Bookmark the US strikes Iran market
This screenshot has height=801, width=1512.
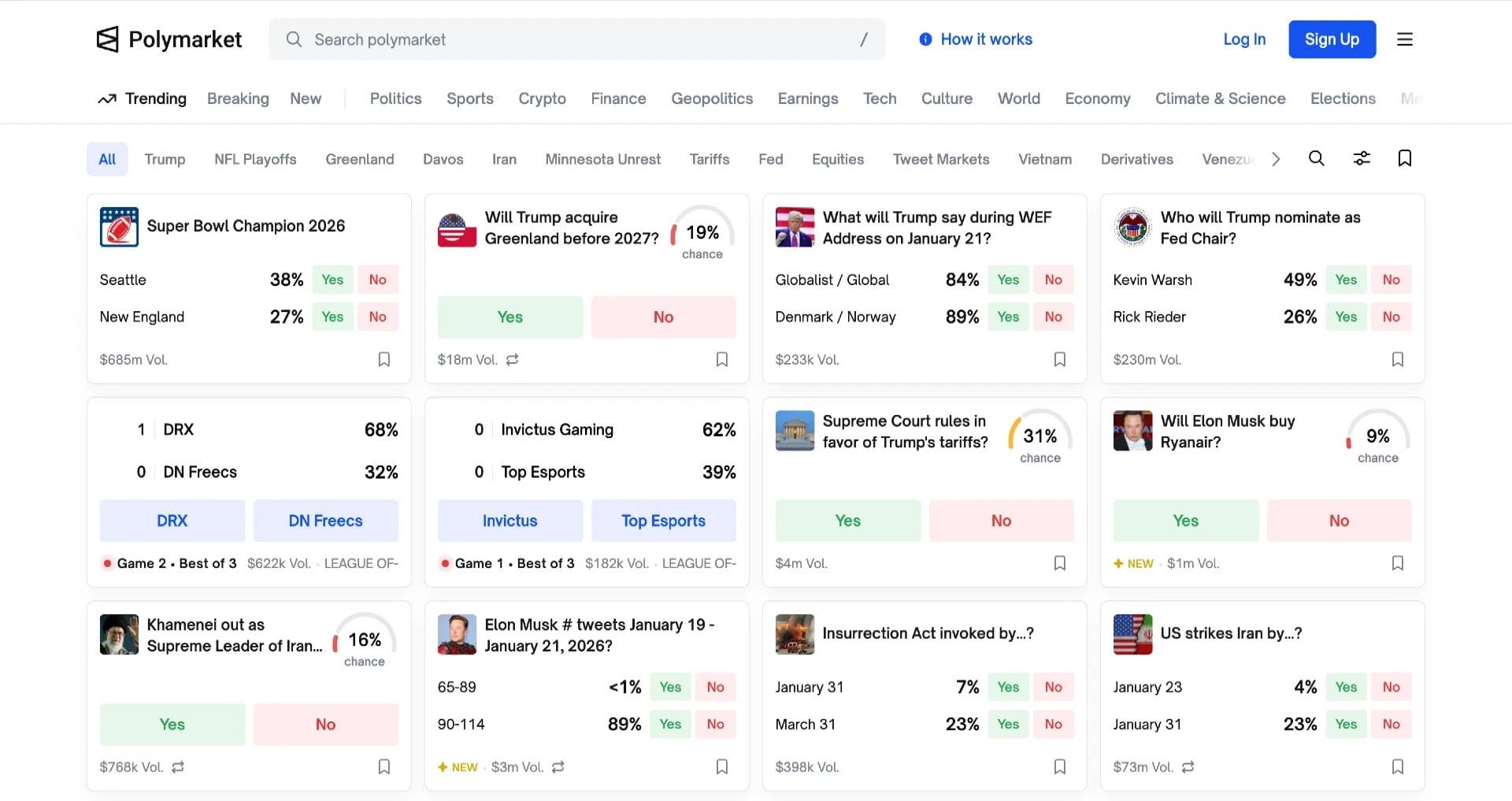[1398, 766]
